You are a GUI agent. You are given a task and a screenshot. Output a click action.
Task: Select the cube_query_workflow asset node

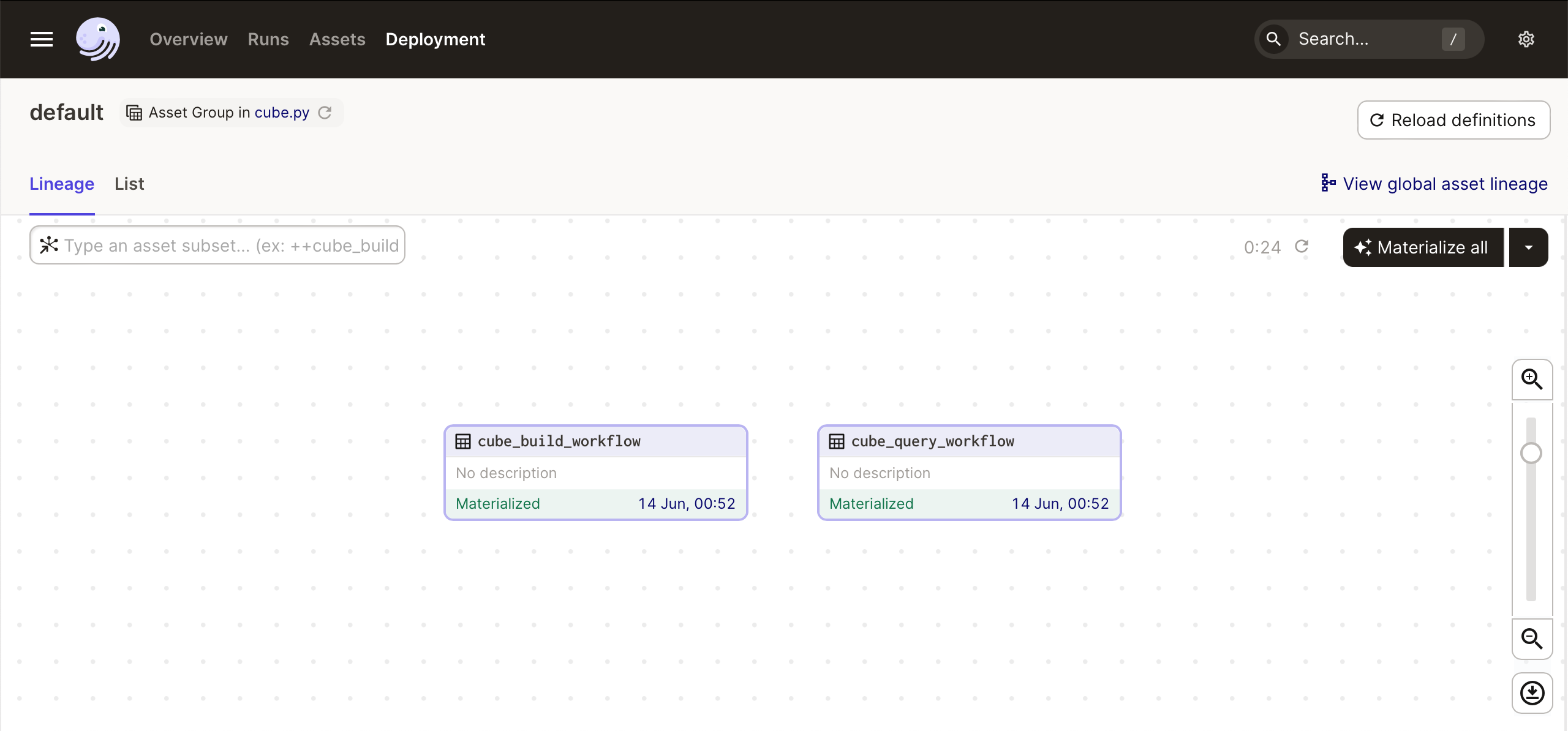(969, 473)
